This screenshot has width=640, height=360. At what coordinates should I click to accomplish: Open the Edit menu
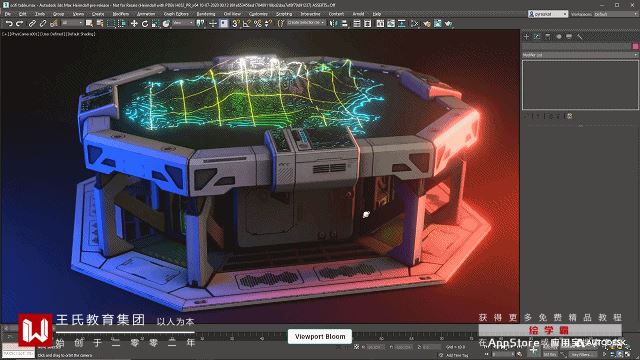[22, 14]
